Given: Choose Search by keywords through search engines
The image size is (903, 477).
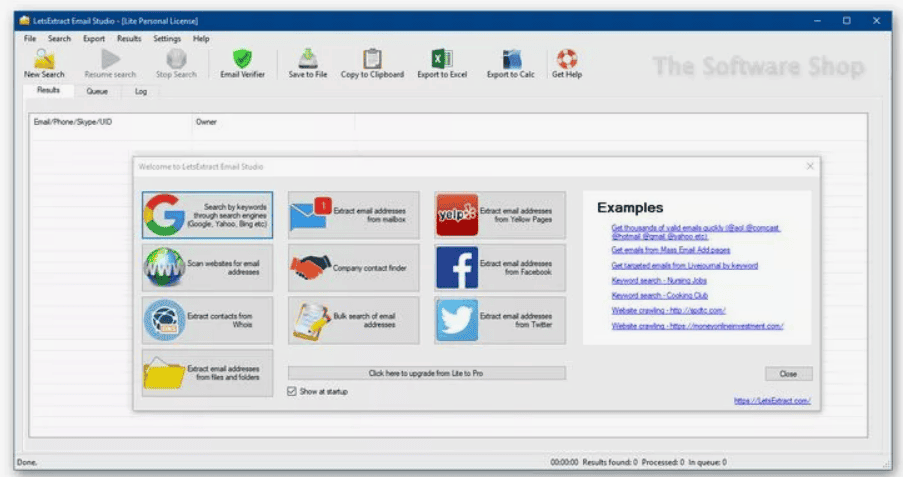Looking at the screenshot, I should click(x=207, y=215).
